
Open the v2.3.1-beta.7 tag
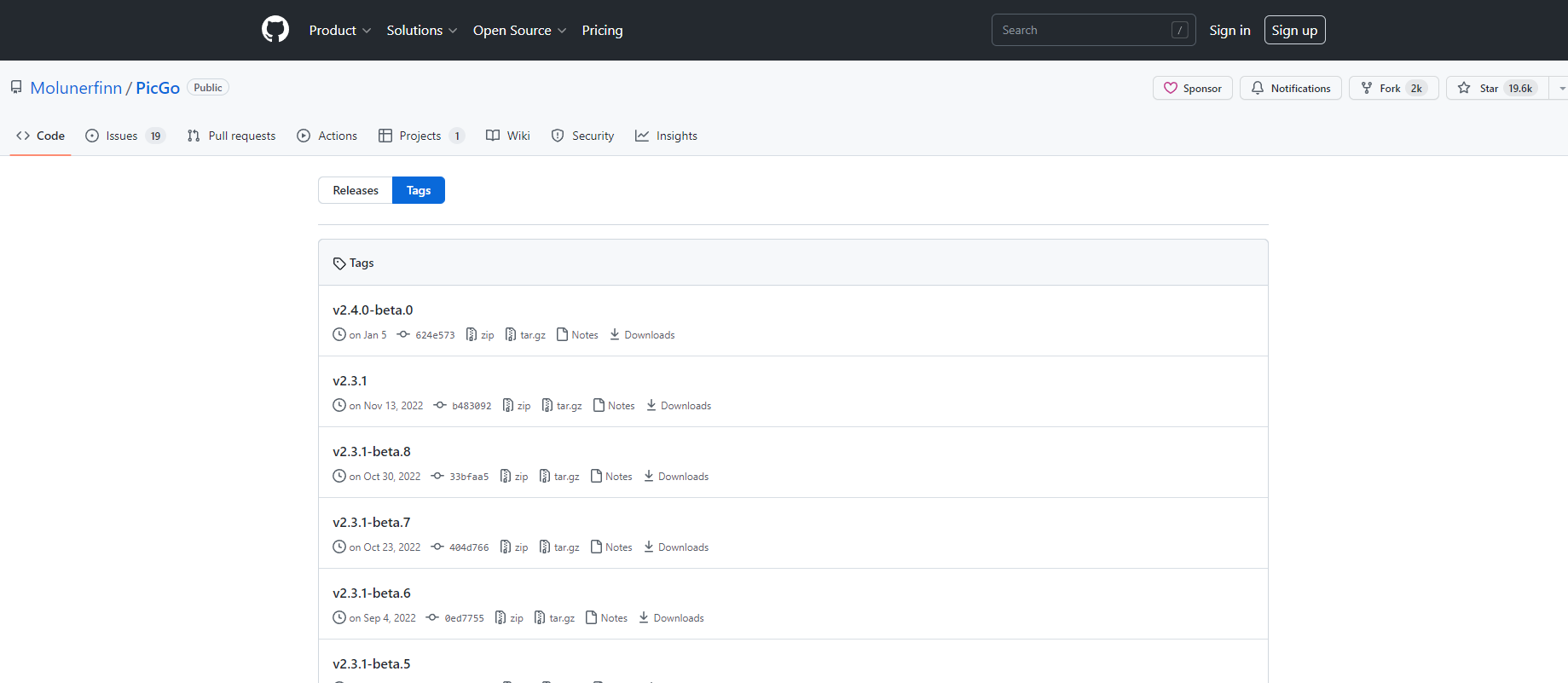point(372,522)
